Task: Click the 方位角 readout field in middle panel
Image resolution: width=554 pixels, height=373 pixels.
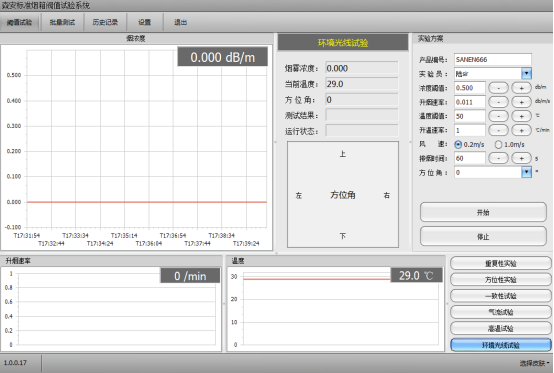Action: point(362,100)
